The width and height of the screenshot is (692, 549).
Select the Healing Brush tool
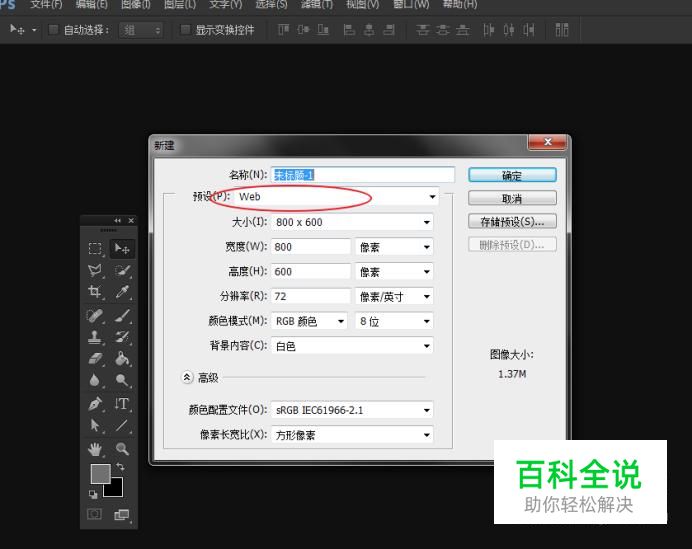tap(95, 316)
